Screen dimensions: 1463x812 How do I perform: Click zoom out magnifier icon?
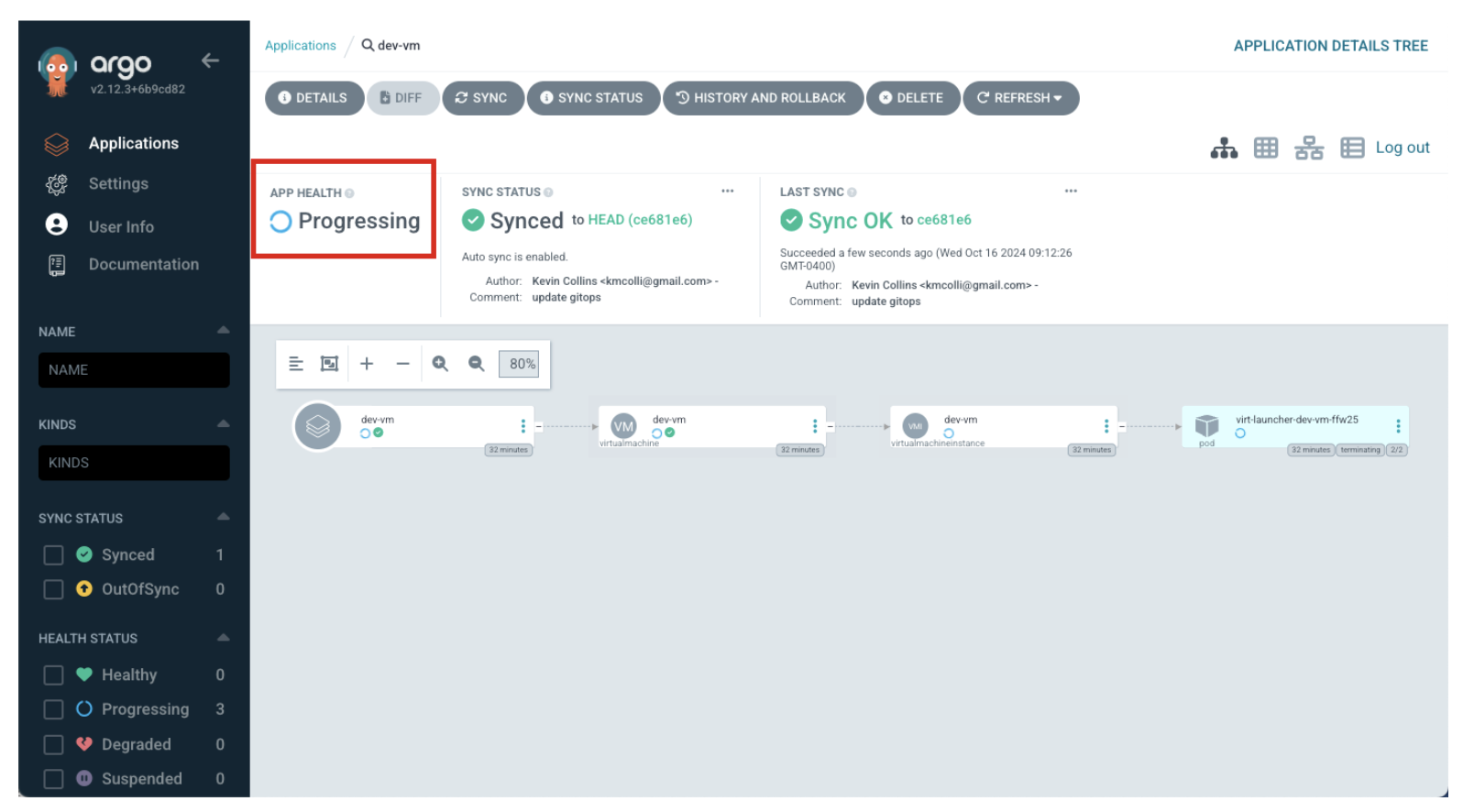tap(477, 364)
